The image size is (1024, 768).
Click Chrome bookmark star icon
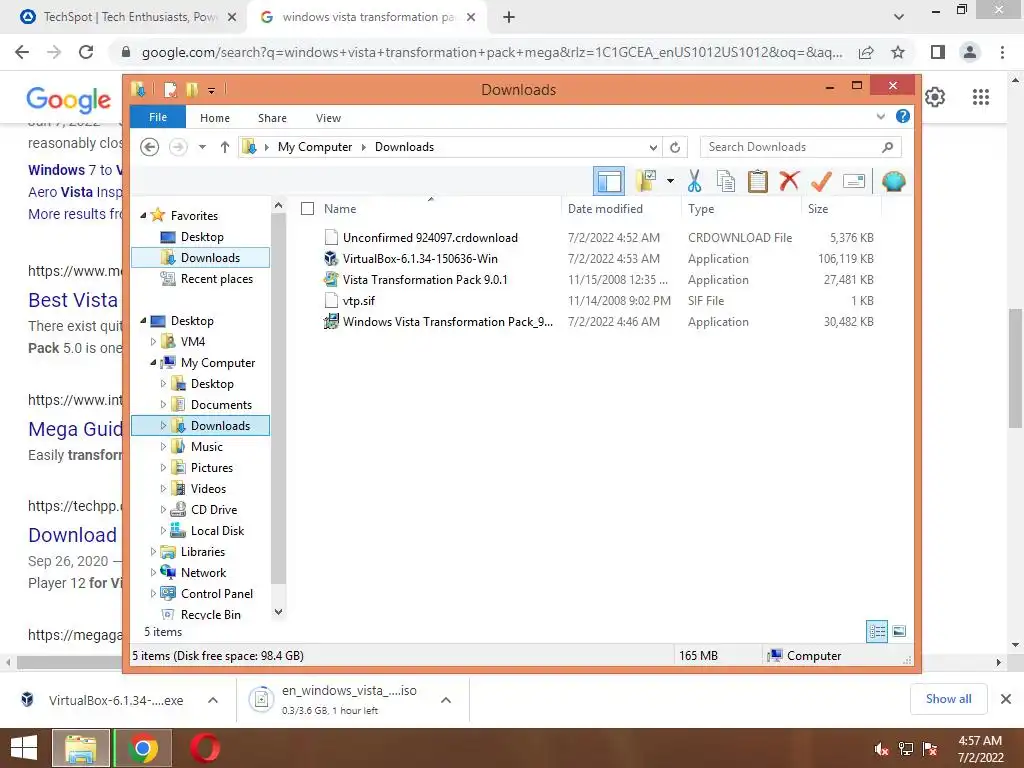[899, 52]
